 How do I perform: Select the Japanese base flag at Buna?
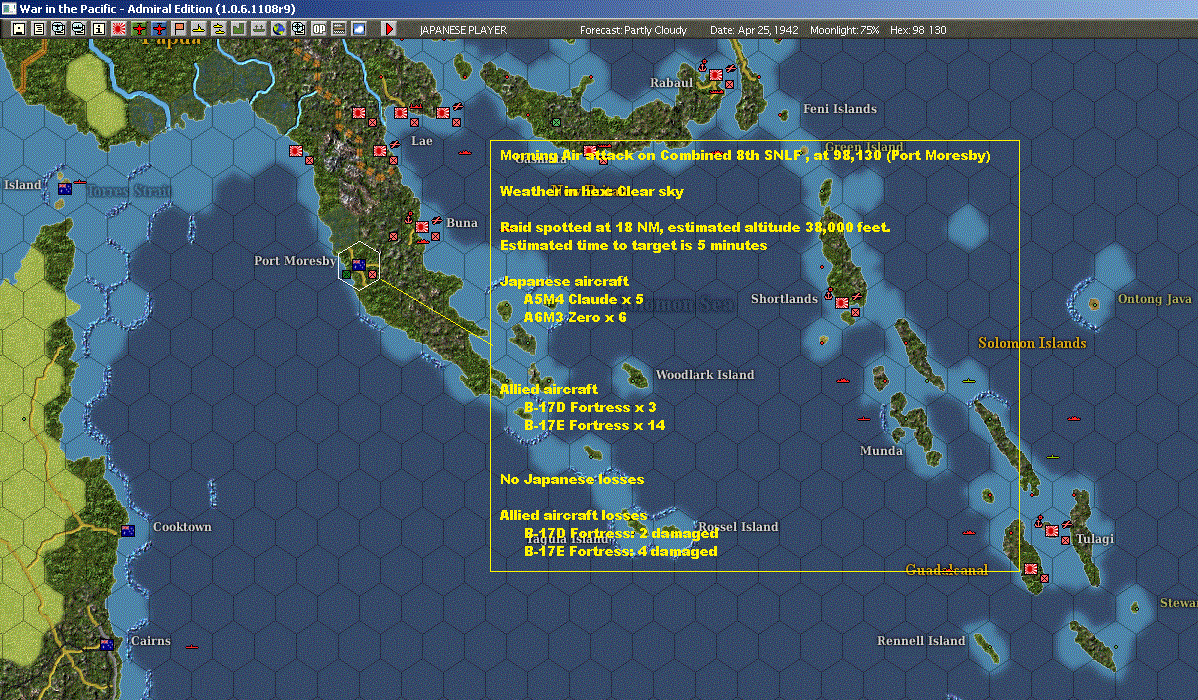click(x=422, y=227)
